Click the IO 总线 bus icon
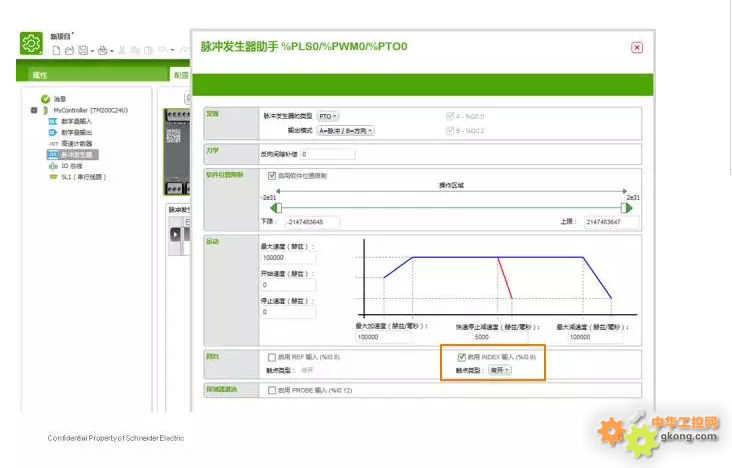 coord(53,165)
